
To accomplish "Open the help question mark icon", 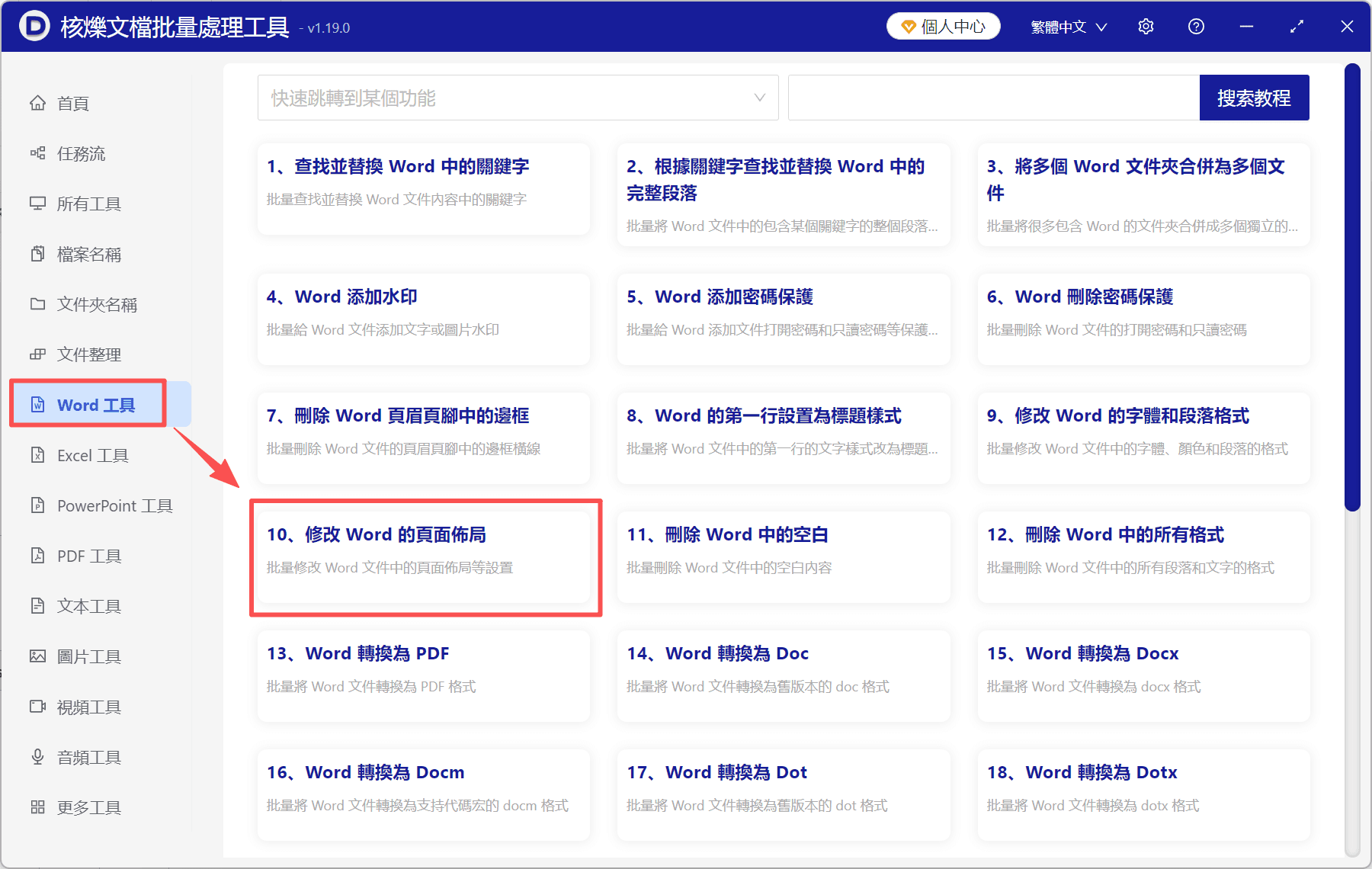I will coord(1196,26).
